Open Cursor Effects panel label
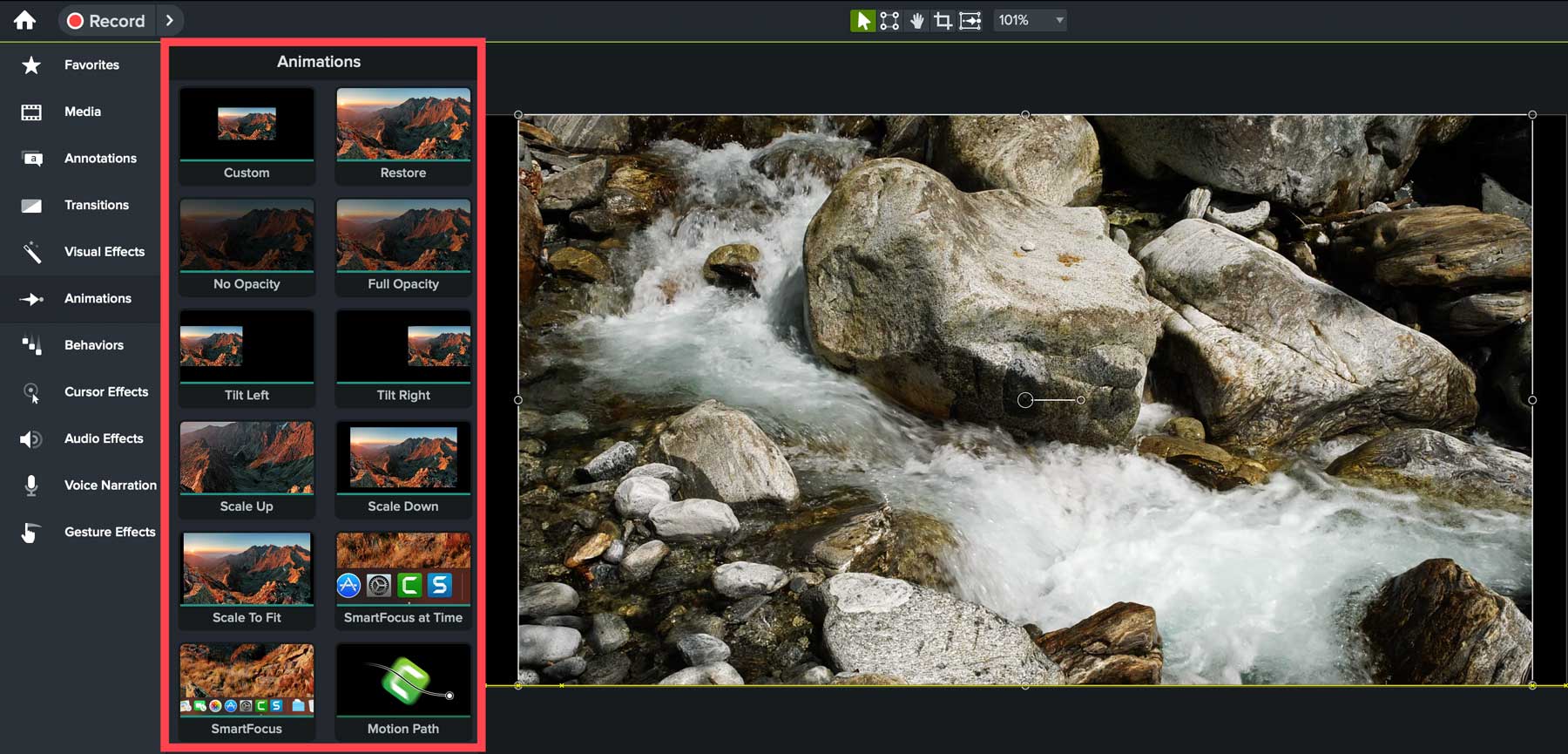 click(106, 391)
